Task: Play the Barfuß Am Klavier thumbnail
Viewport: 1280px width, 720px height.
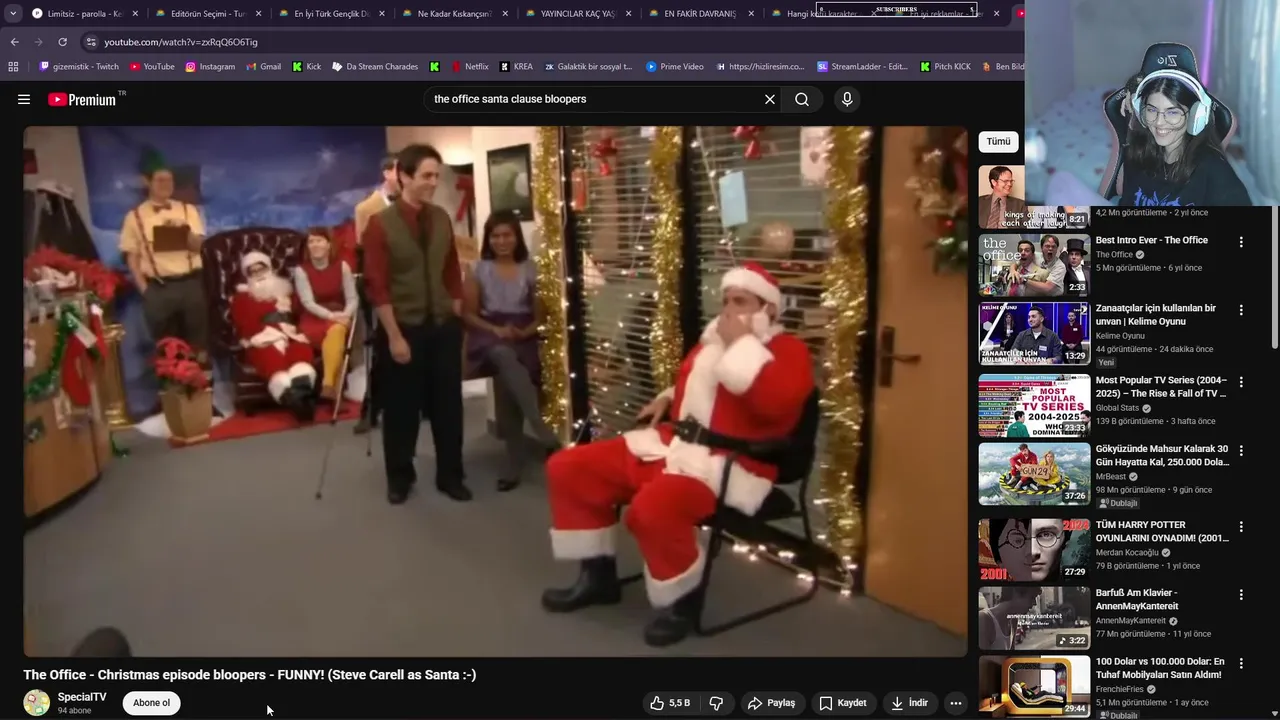Action: 1034,617
